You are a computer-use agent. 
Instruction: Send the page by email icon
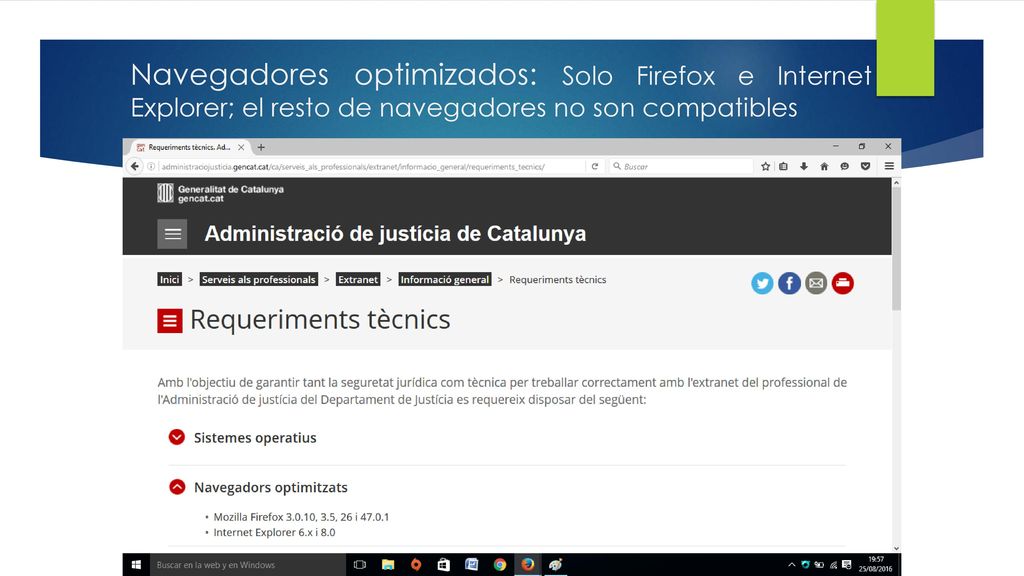click(x=816, y=283)
